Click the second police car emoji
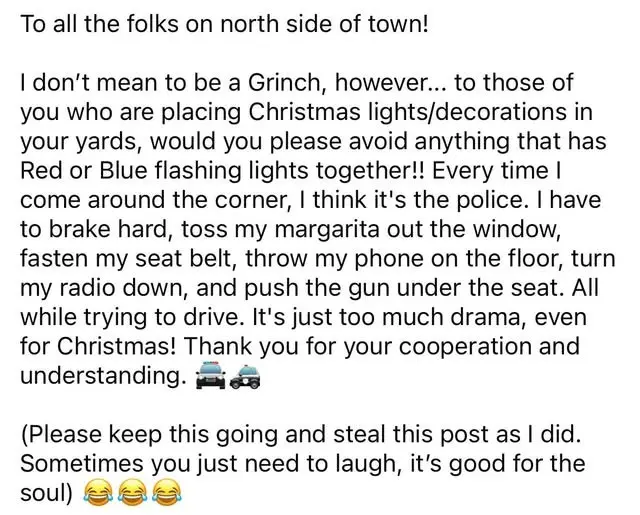 coord(245,379)
